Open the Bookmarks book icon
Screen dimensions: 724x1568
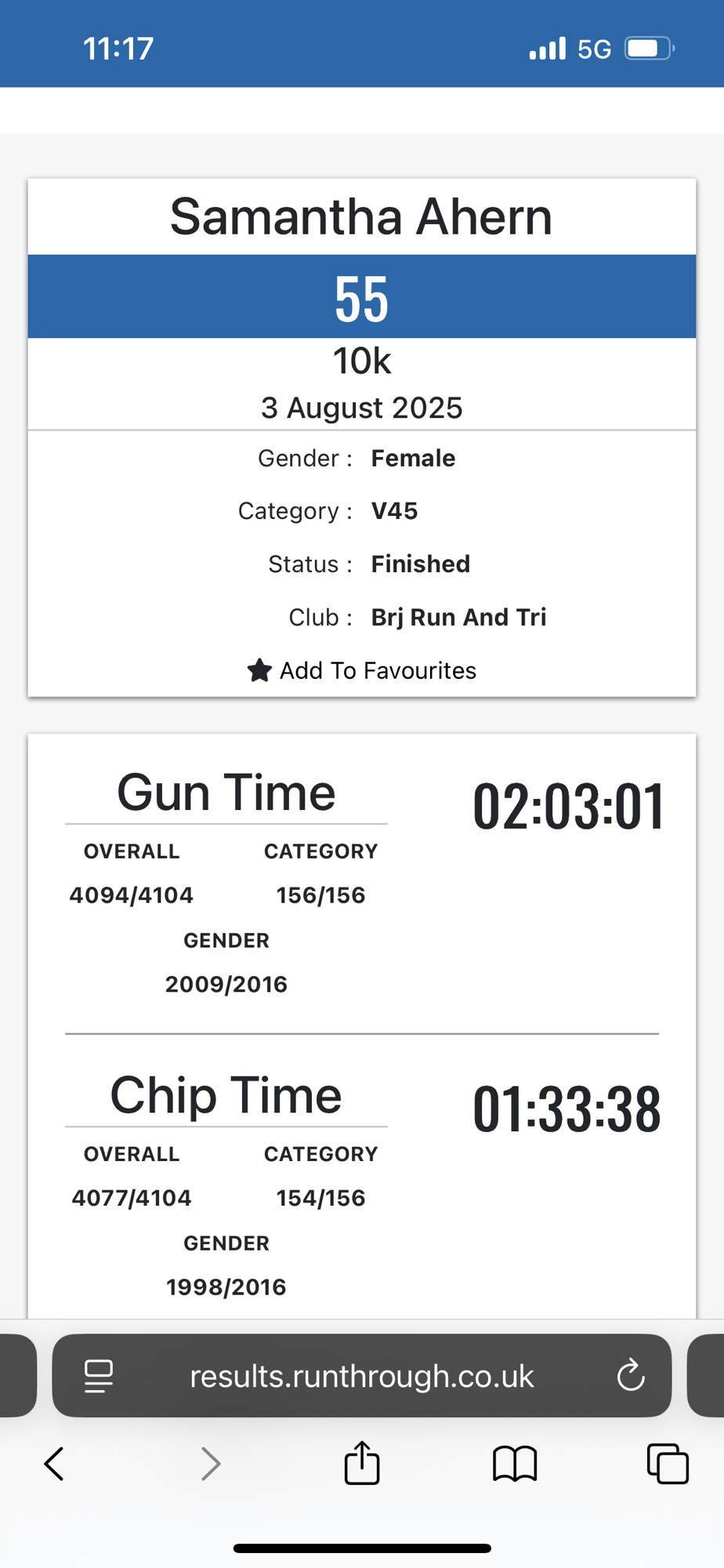point(515,1464)
